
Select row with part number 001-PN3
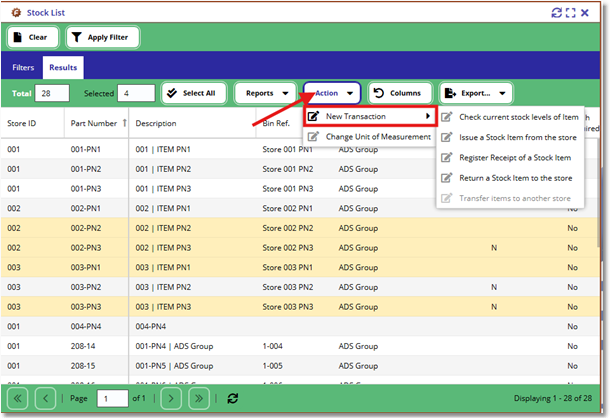click(300, 189)
